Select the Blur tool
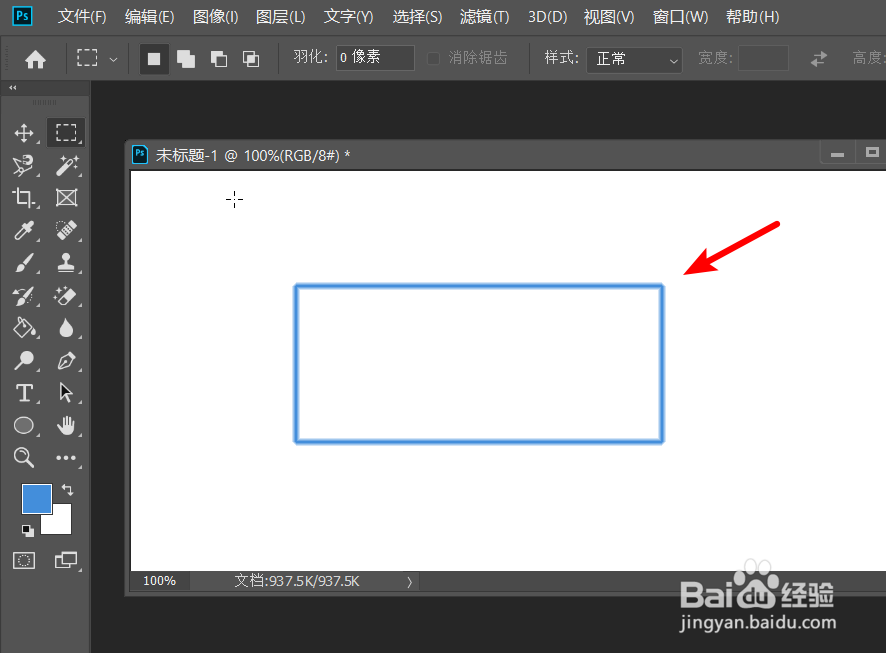886x653 pixels. [x=67, y=328]
